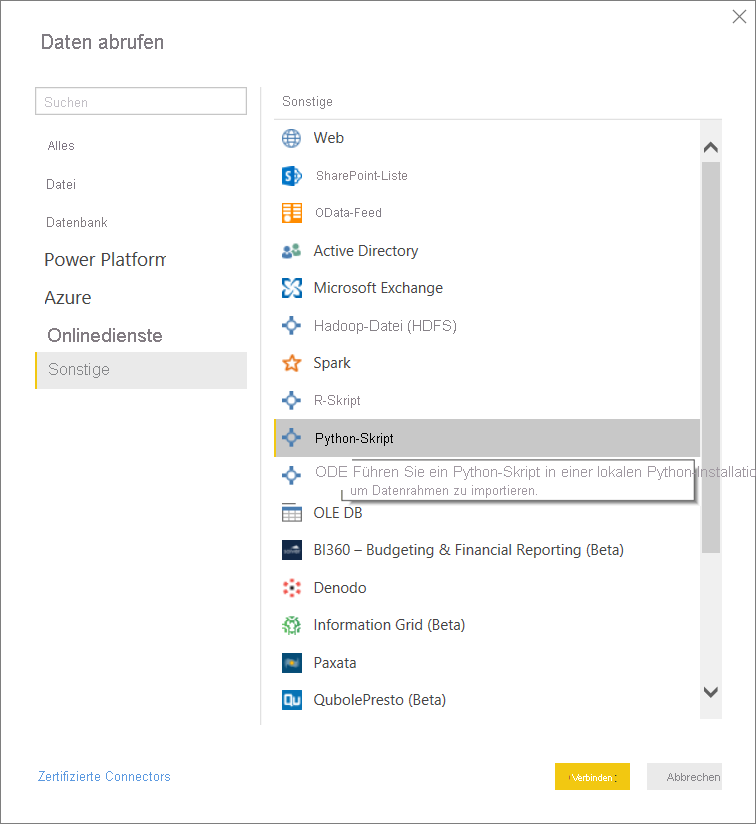Click the Microsoft Exchange icon
The image size is (756, 824).
(x=291, y=288)
